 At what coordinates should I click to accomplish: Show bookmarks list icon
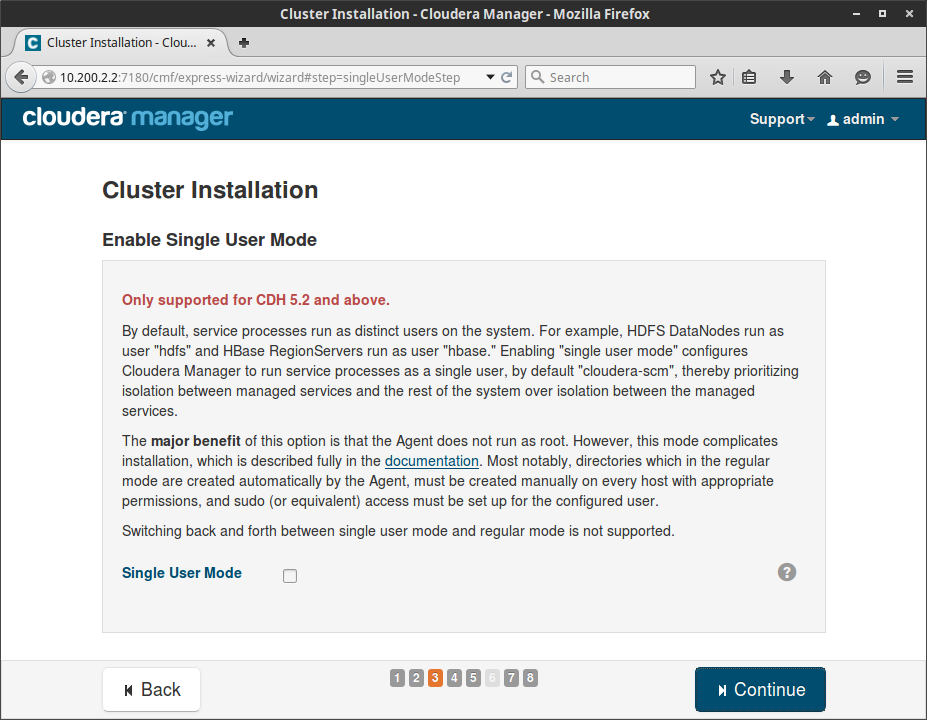click(749, 77)
